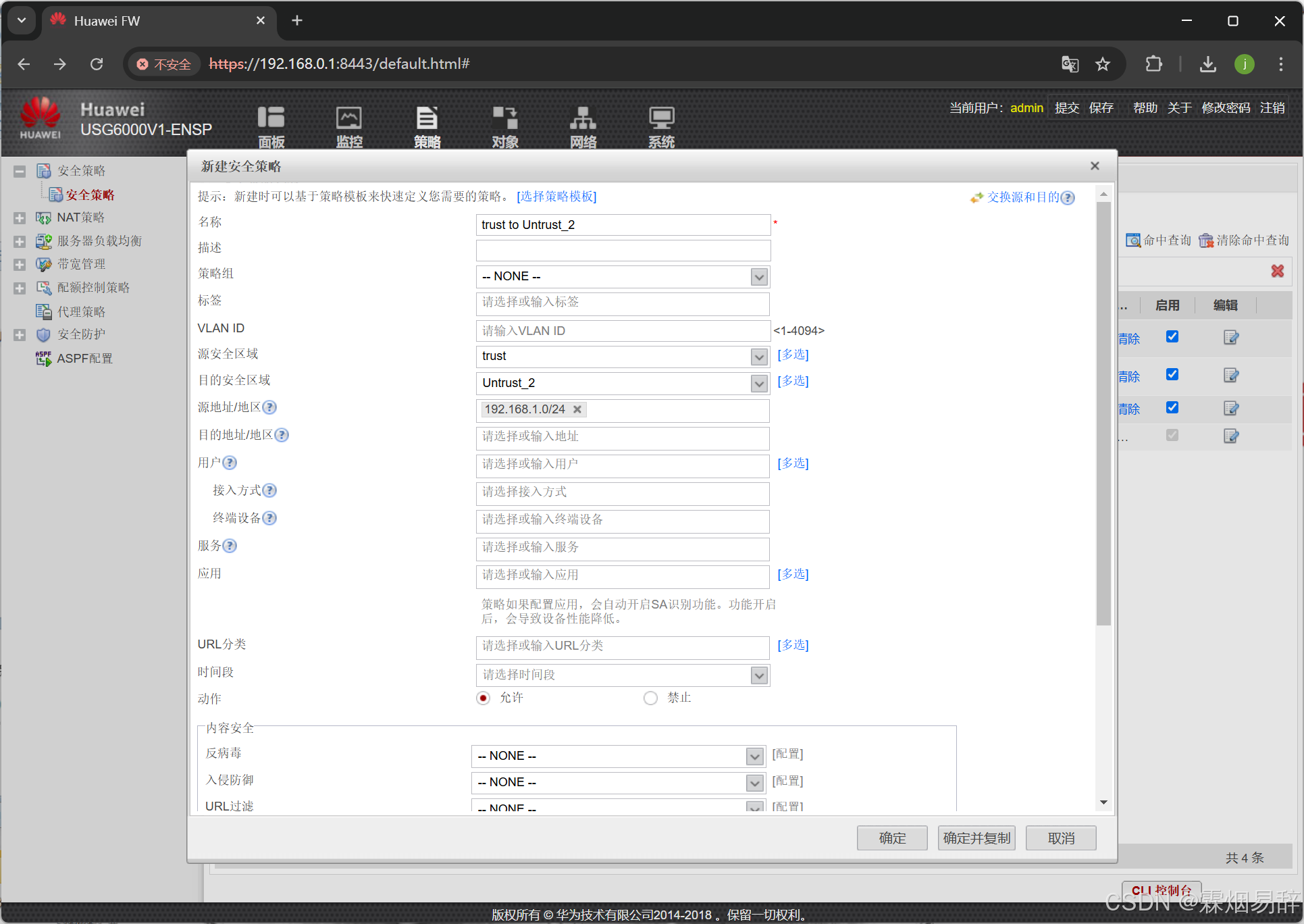This screenshot has width=1304, height=924.
Task: Select the 禁止 action radio button
Action: [650, 698]
